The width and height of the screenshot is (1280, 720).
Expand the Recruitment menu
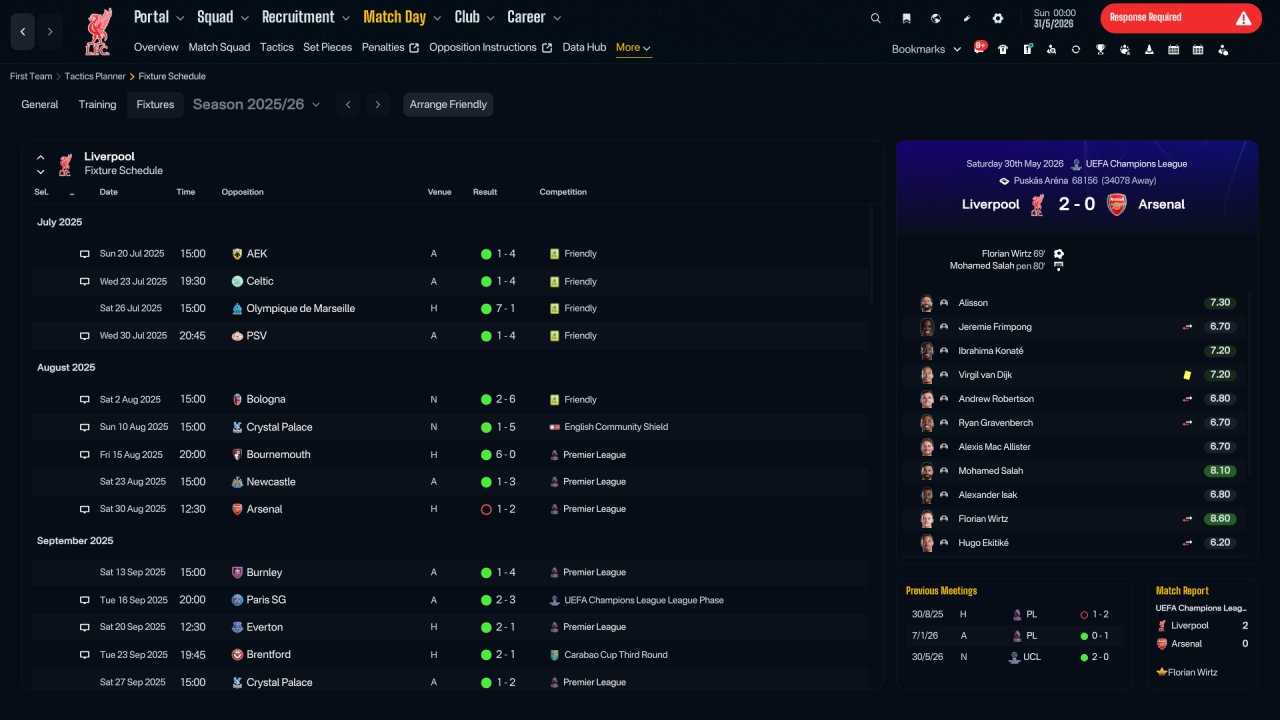(x=306, y=17)
